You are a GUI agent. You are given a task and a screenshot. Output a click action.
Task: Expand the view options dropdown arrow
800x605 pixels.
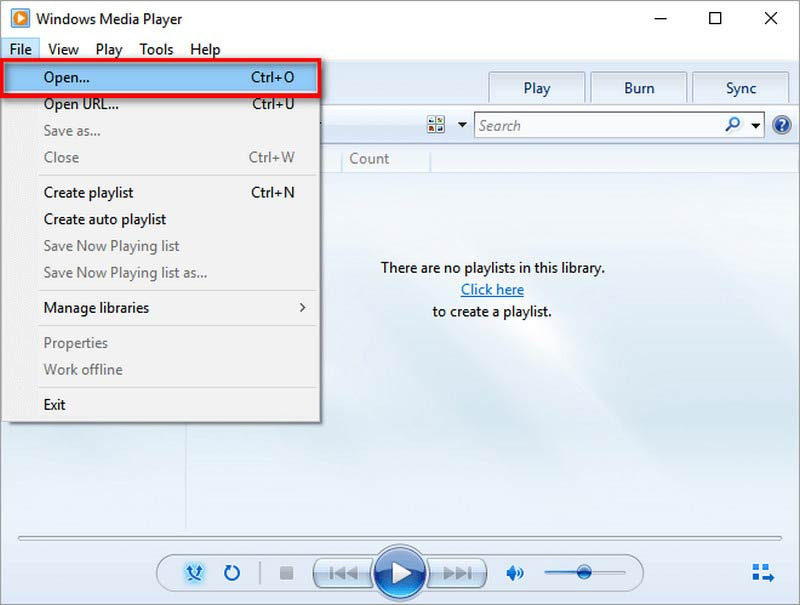pos(462,125)
